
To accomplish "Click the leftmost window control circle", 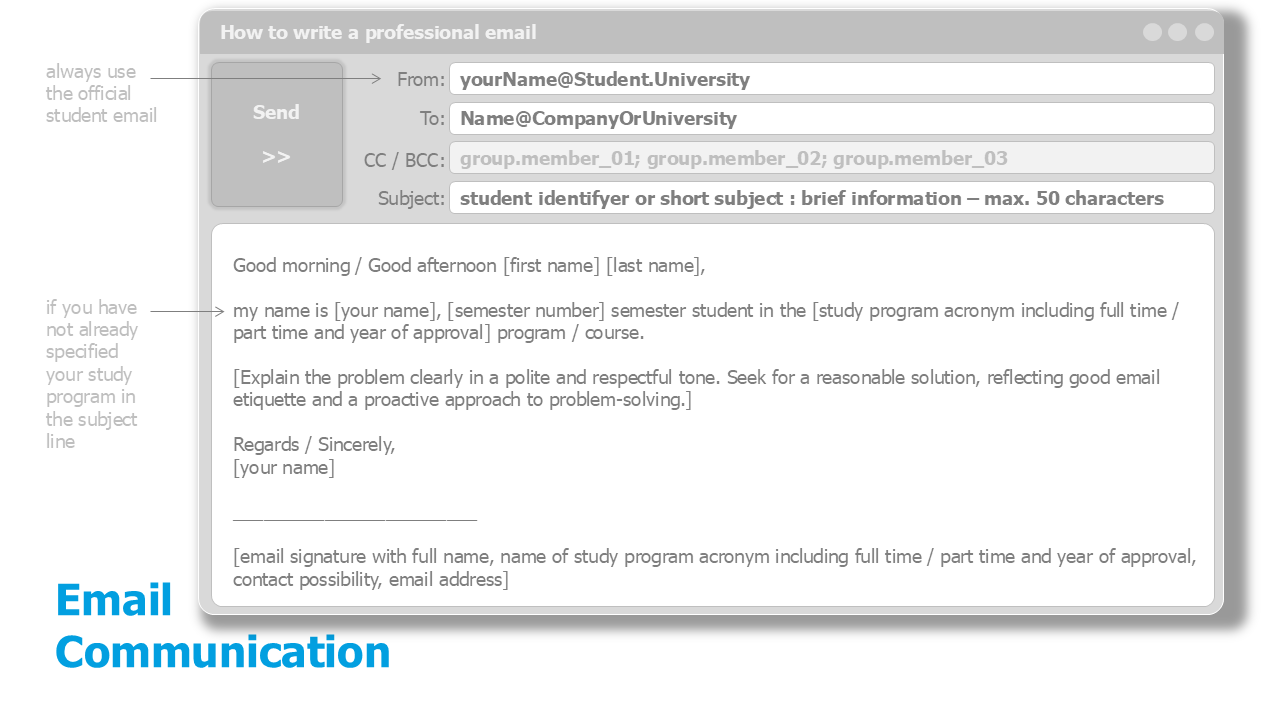I will [x=1152, y=32].
